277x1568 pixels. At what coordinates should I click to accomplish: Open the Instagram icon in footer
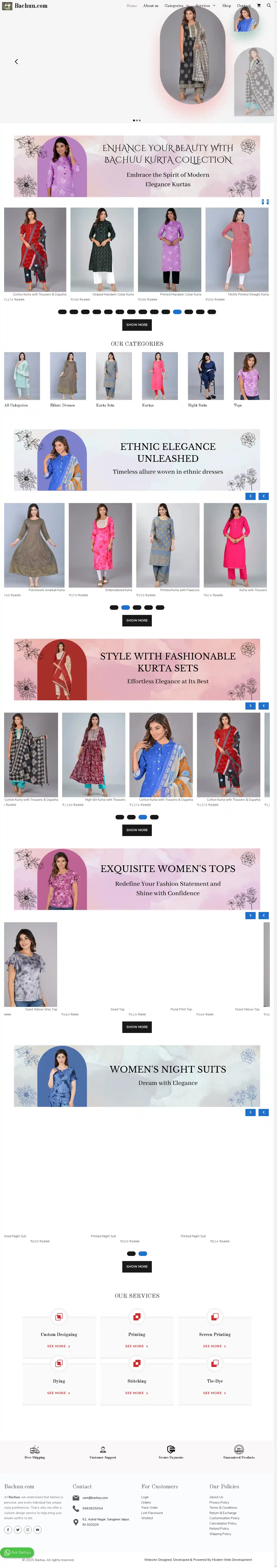(27, 1530)
